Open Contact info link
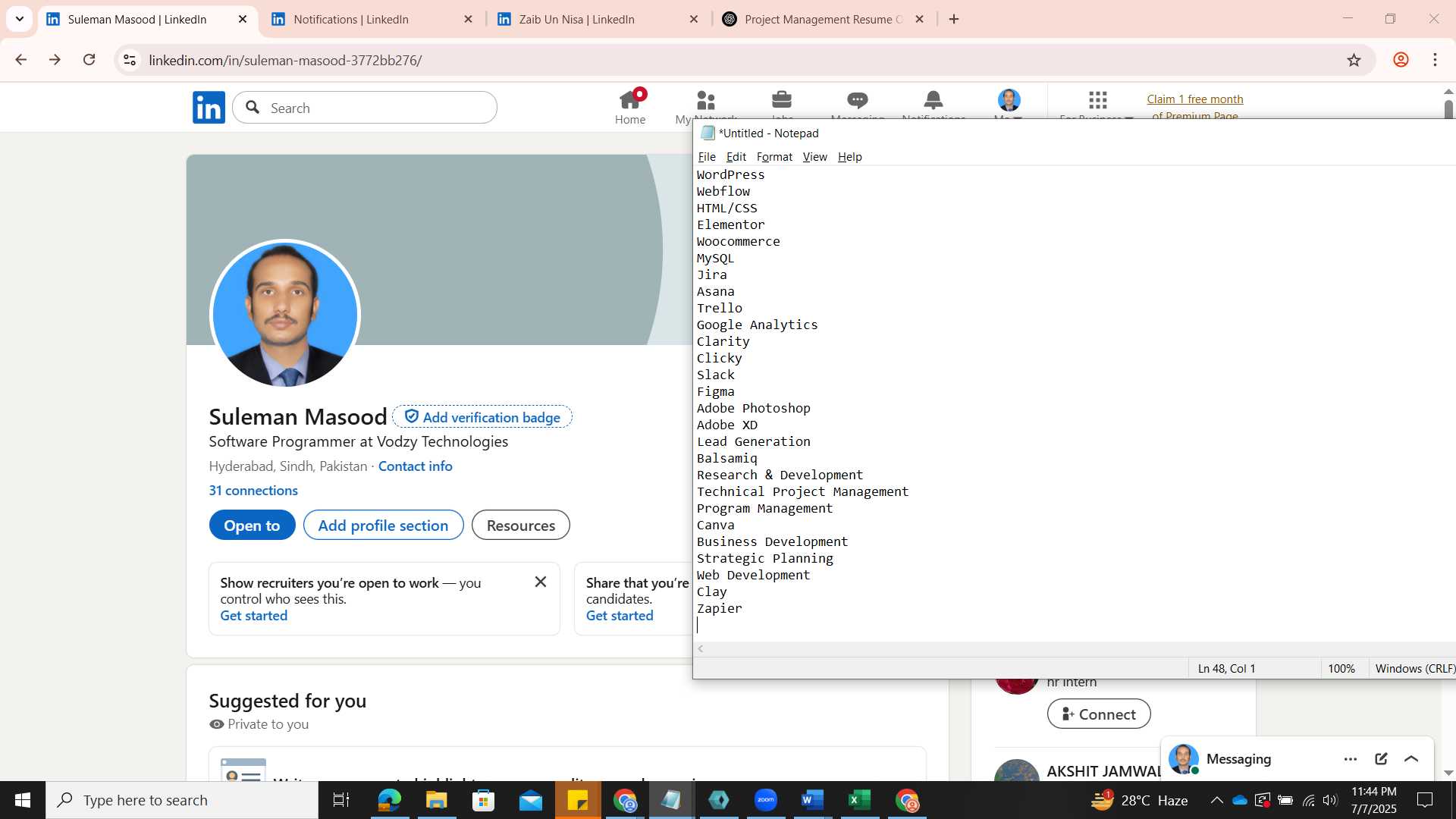The image size is (1456, 819). tap(415, 466)
